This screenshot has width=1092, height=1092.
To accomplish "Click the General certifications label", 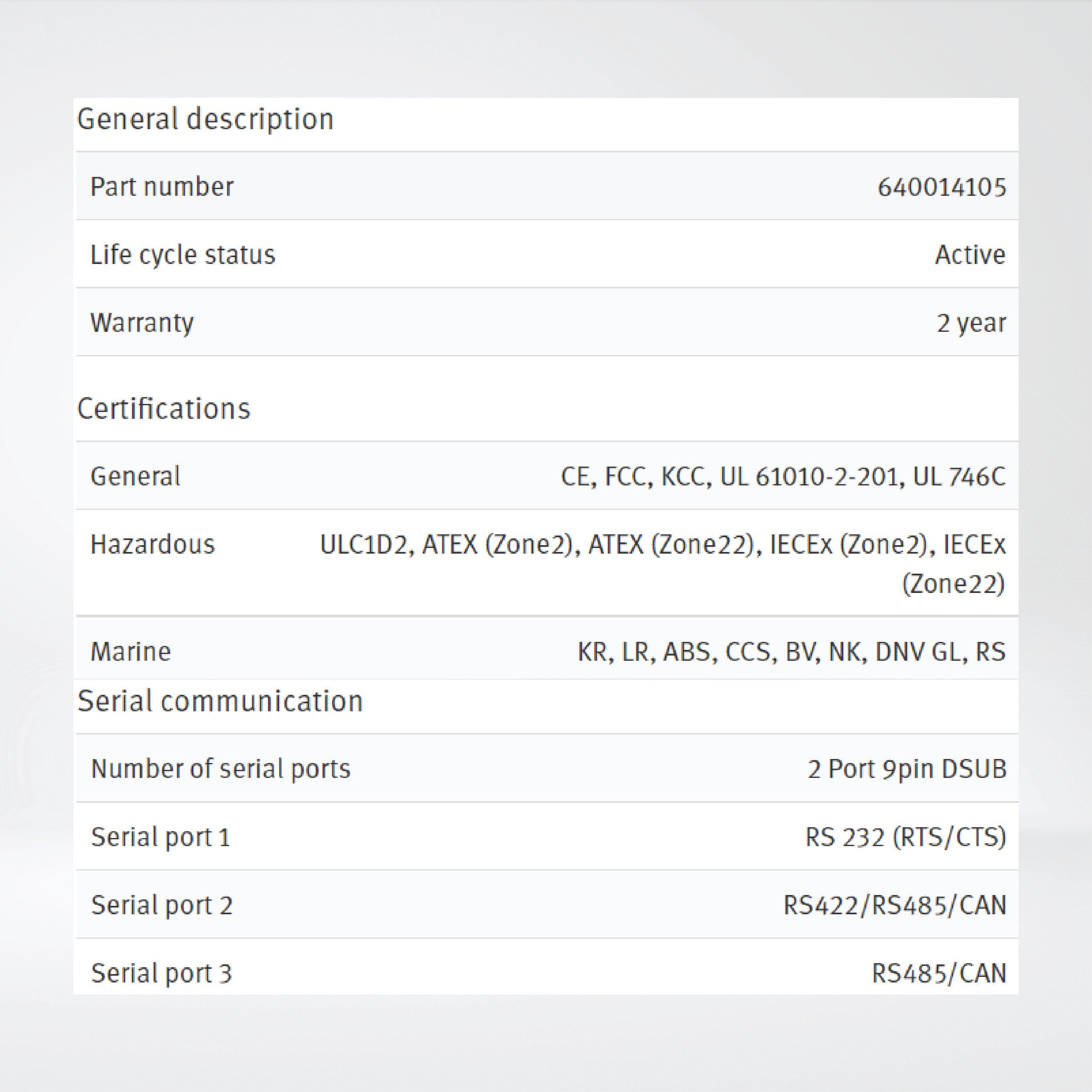I will click(x=135, y=477).
